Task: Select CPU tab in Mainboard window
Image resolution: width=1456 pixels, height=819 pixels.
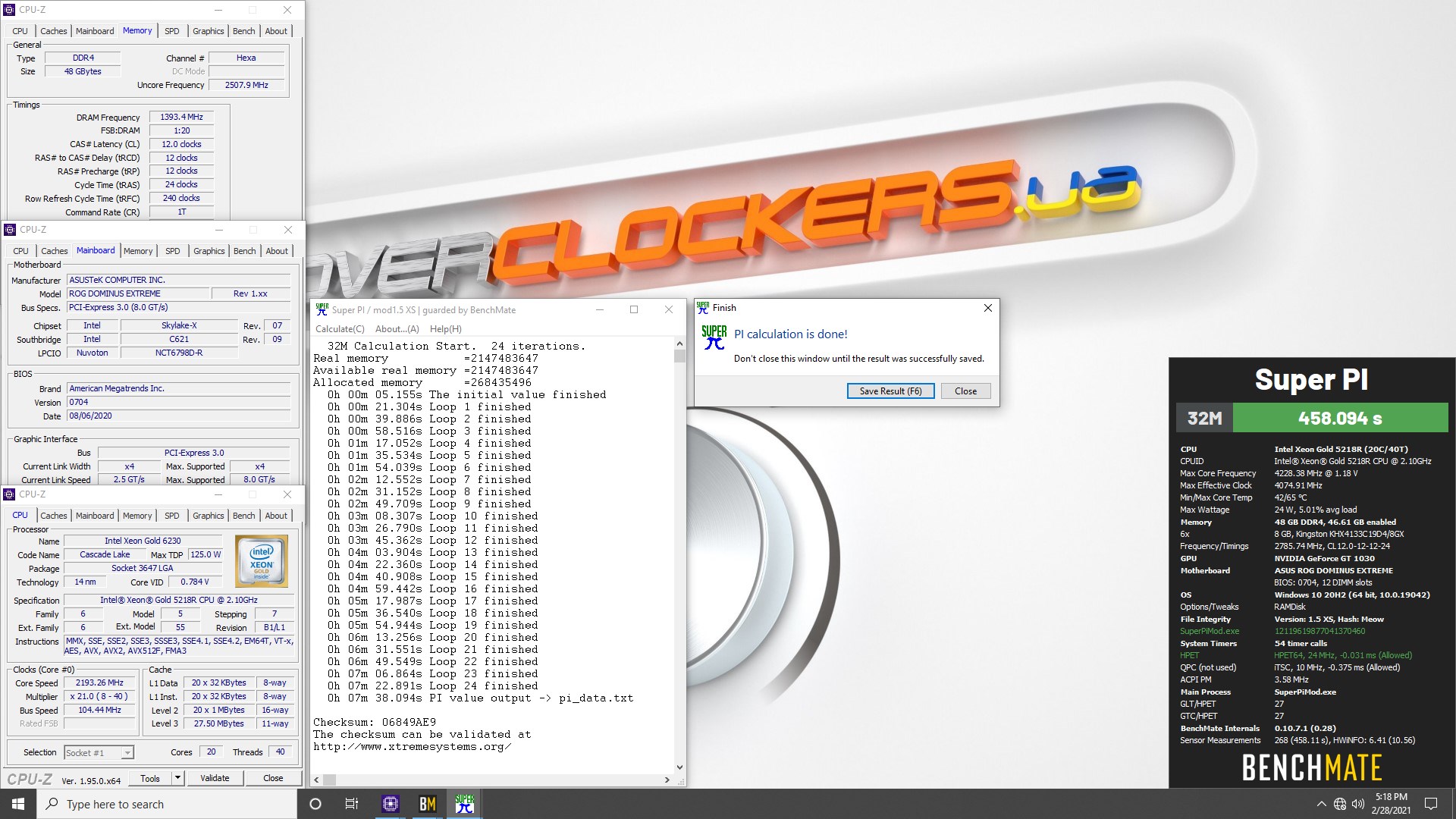Action: (20, 251)
